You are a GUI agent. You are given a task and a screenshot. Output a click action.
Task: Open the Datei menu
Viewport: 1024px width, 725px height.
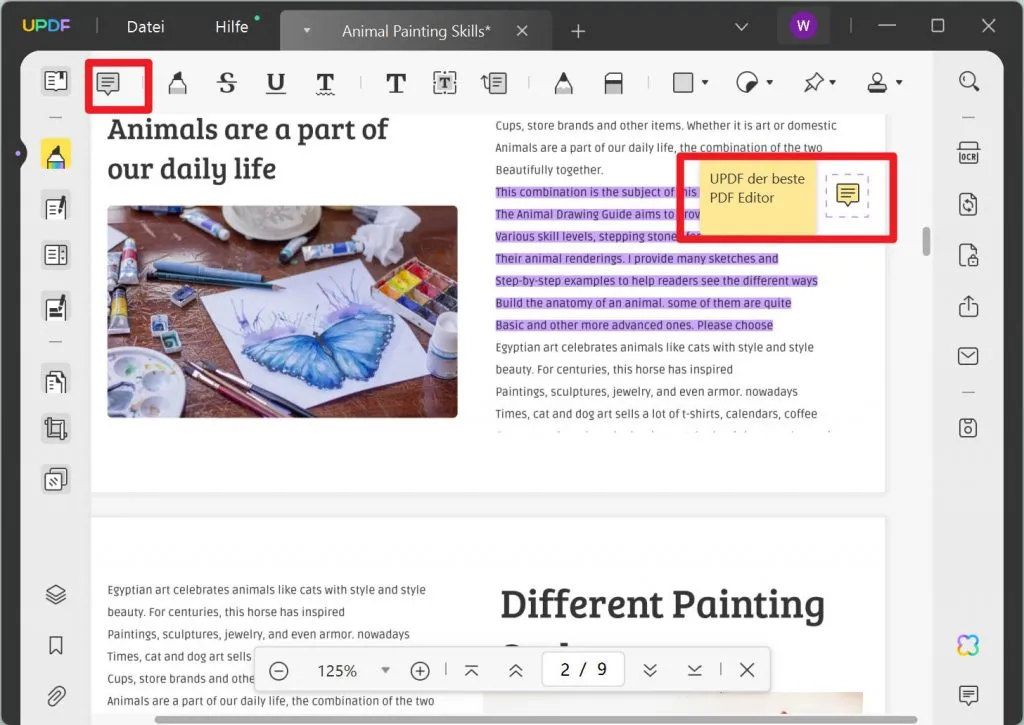tap(145, 27)
